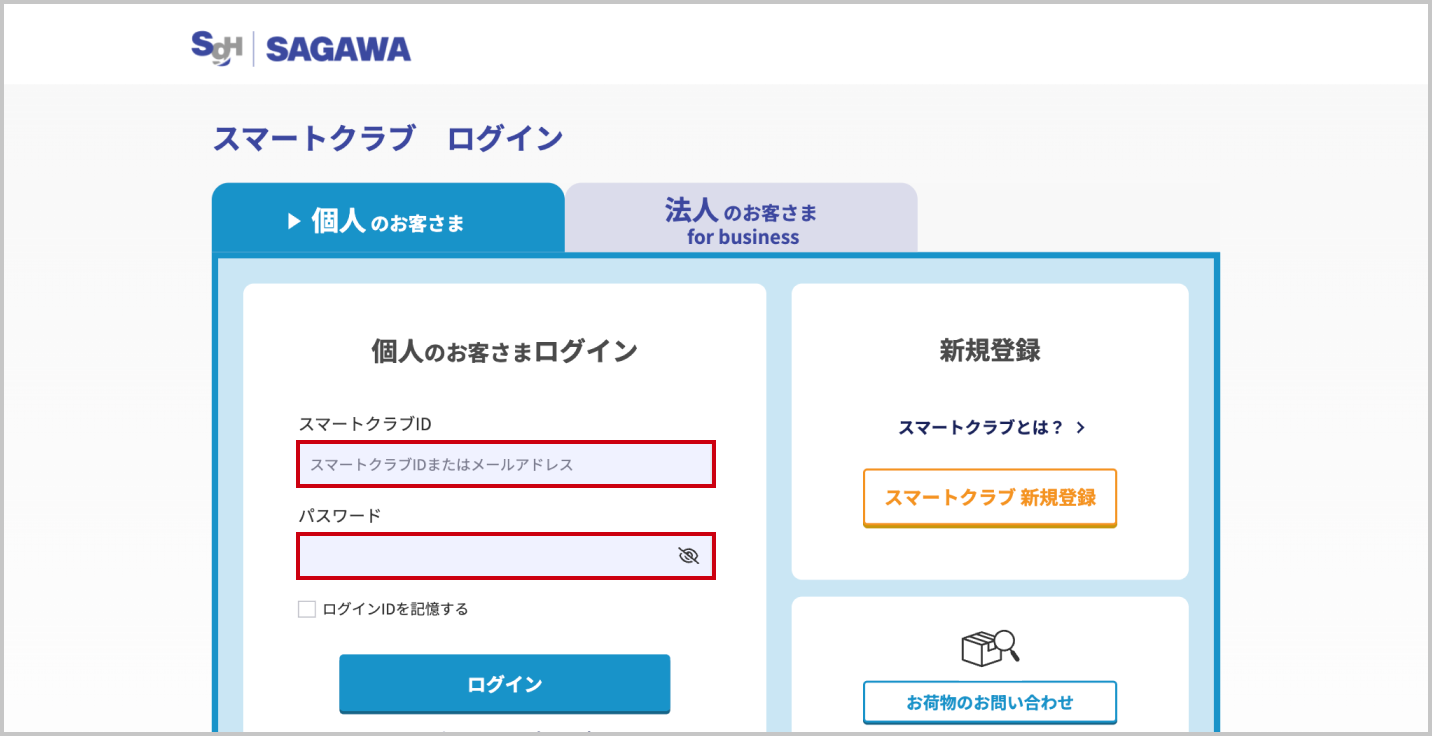Click chevron next to スマートクラブとは？

tap(1080, 428)
